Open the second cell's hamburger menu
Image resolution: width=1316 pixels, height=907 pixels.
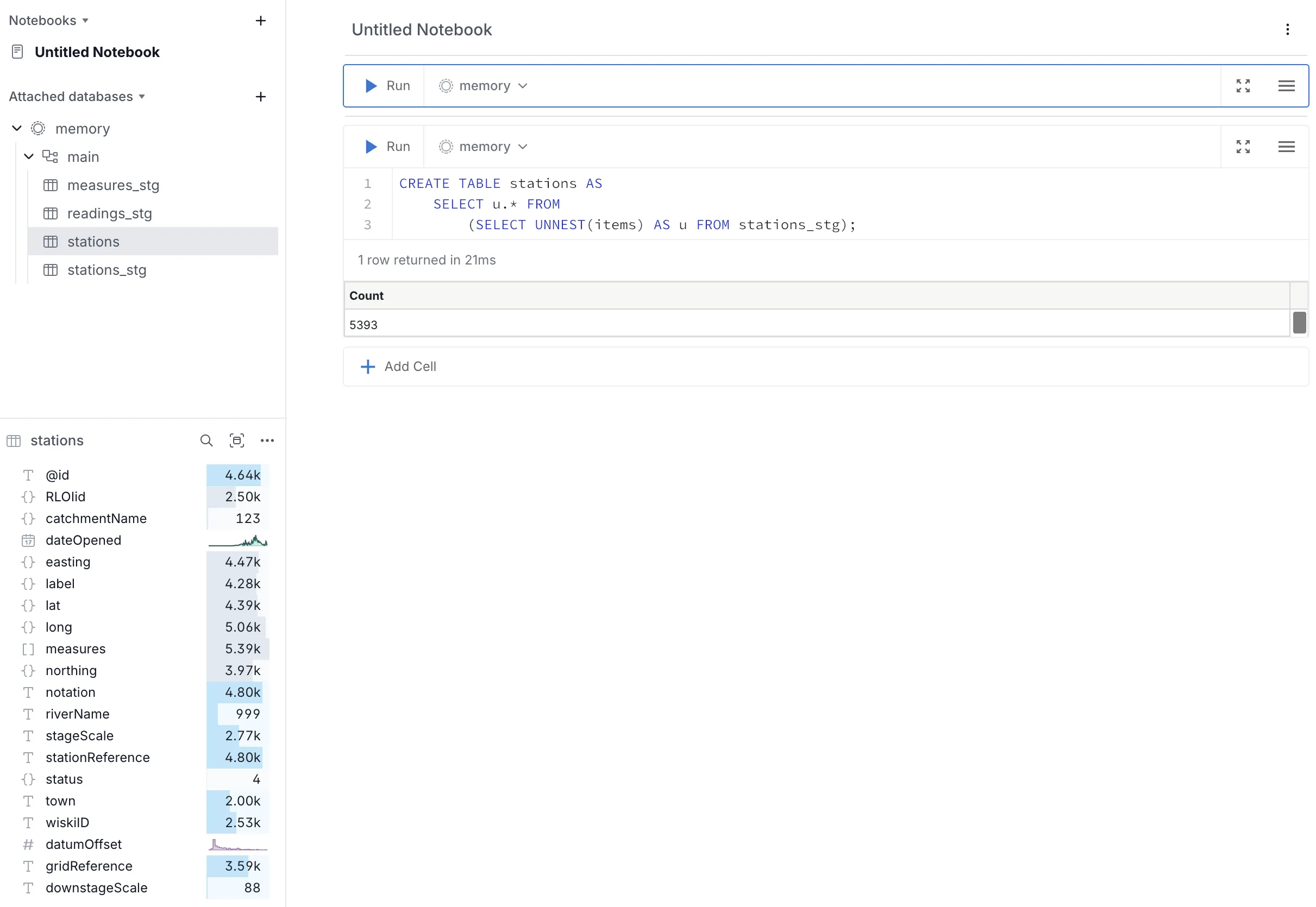pyautogui.click(x=1286, y=147)
